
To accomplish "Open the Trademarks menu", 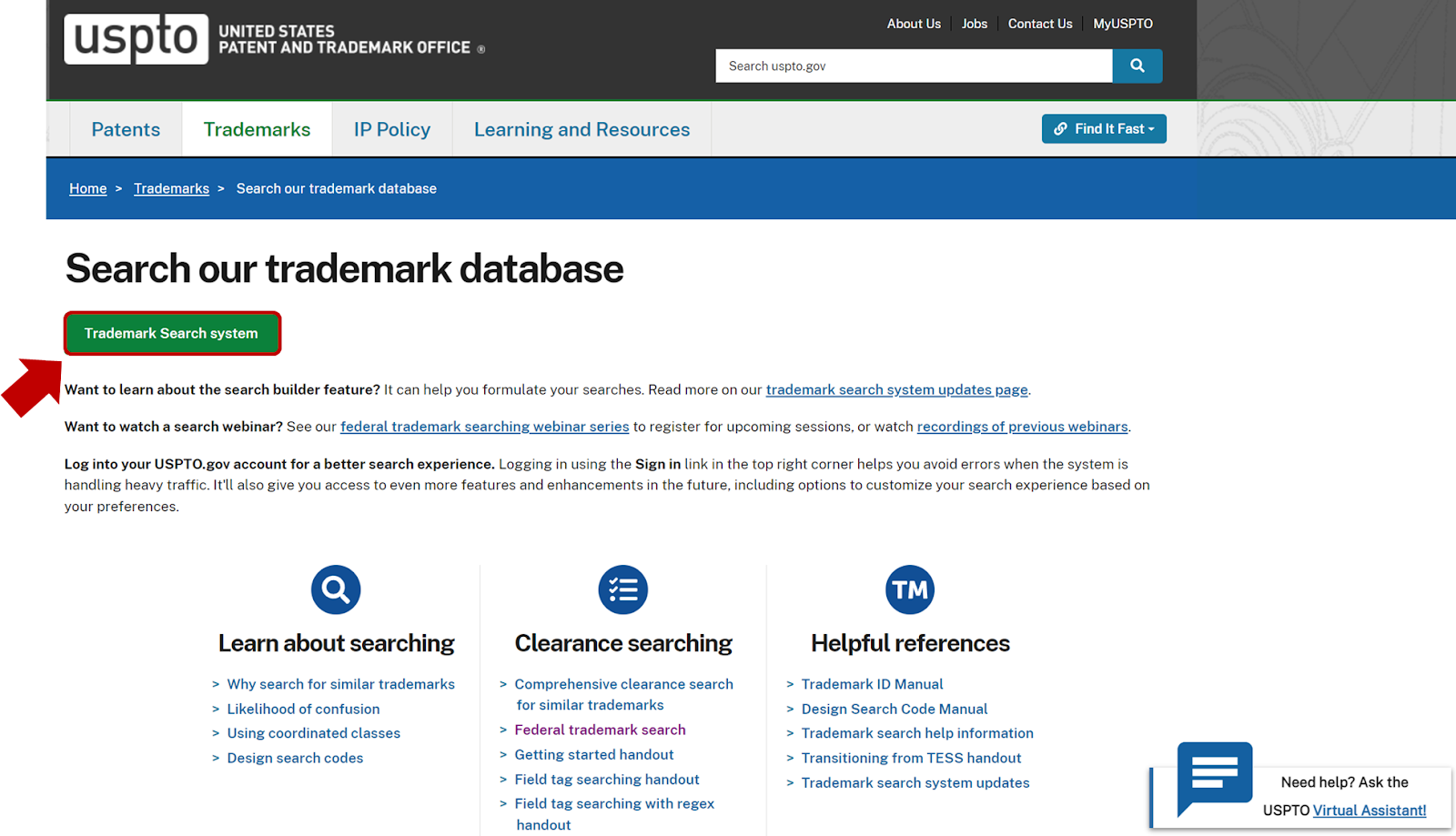I will tap(257, 129).
